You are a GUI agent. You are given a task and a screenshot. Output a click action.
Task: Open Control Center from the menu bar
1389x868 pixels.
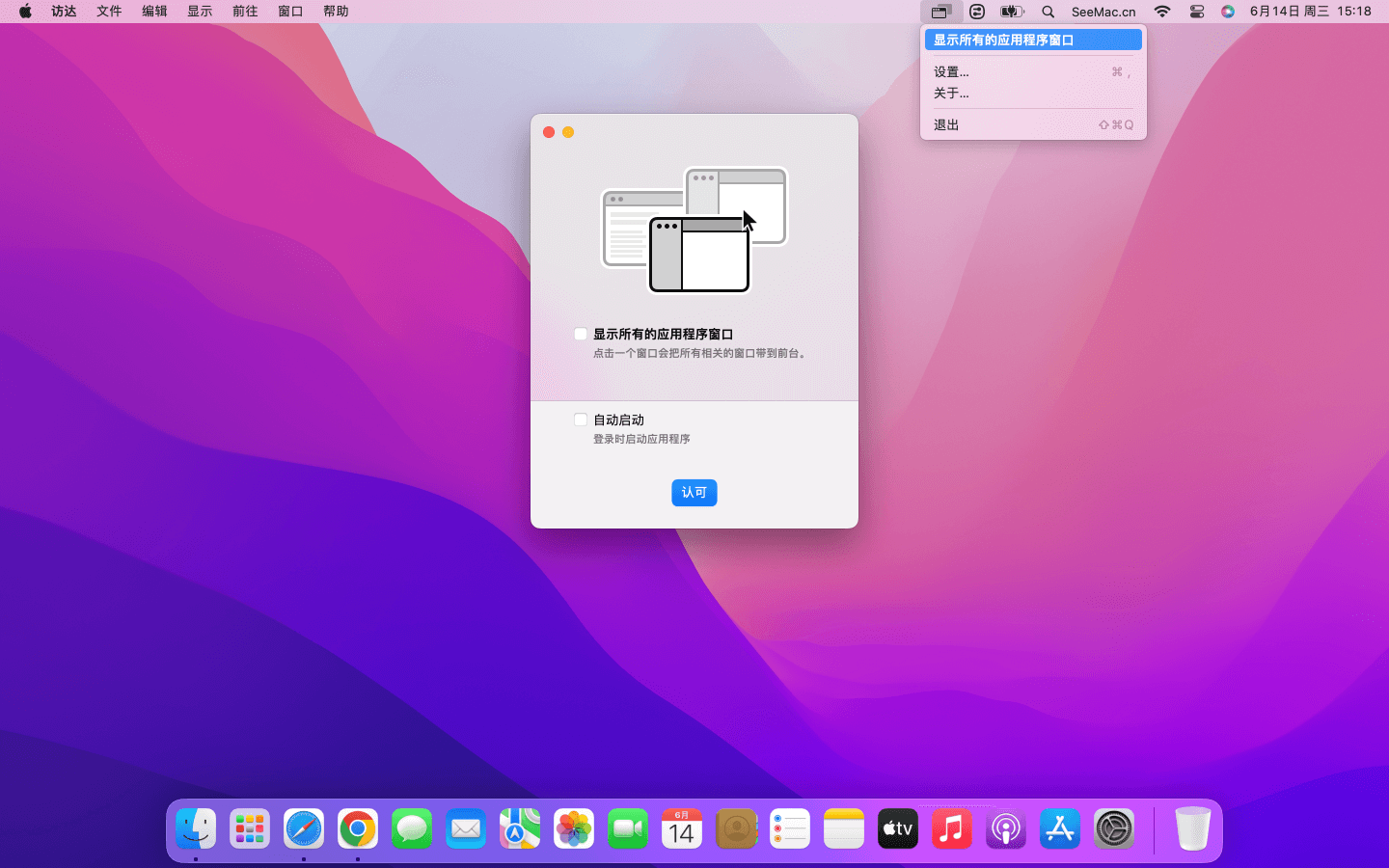tap(1196, 12)
